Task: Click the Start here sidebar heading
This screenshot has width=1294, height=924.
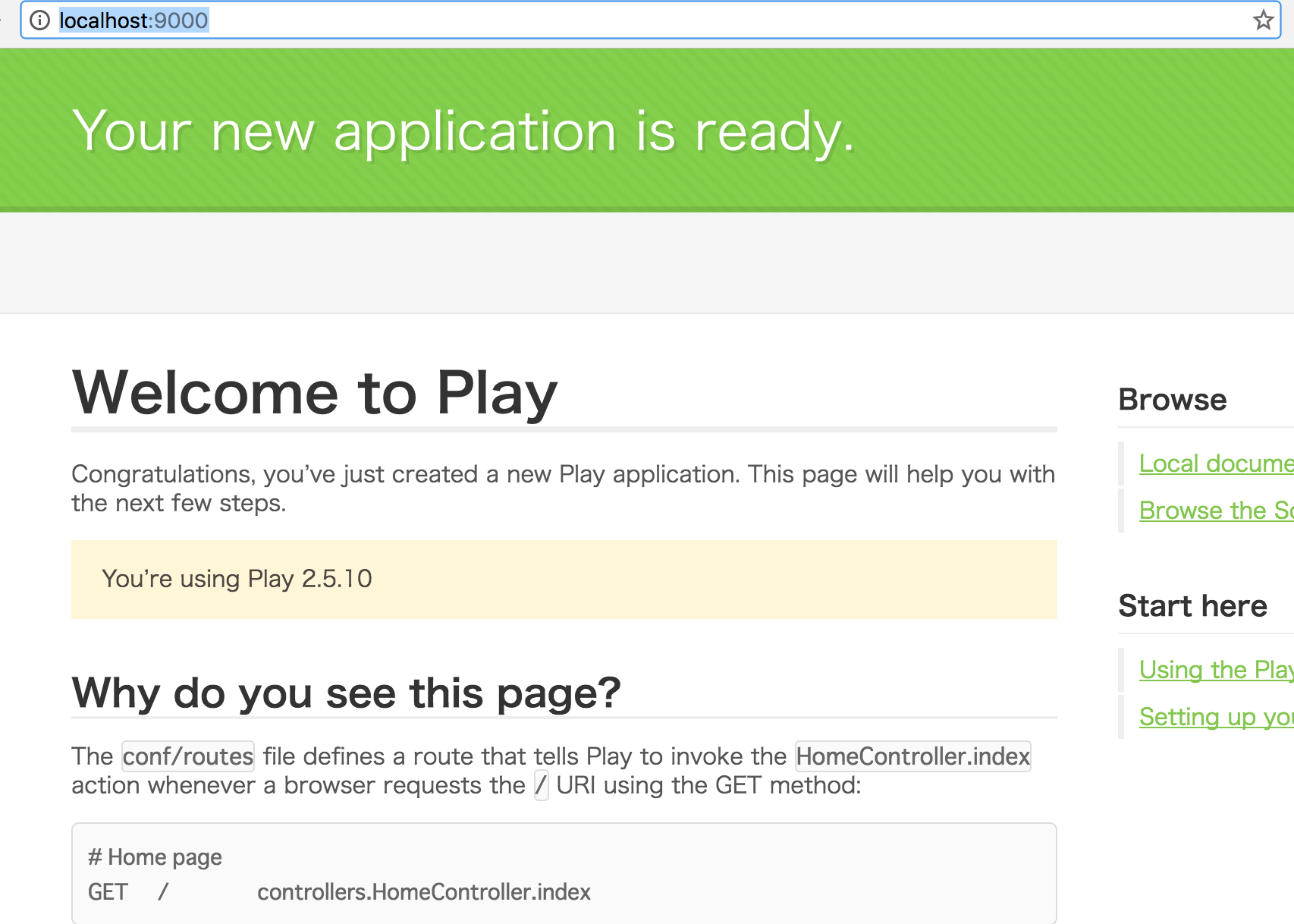Action: [1192, 606]
